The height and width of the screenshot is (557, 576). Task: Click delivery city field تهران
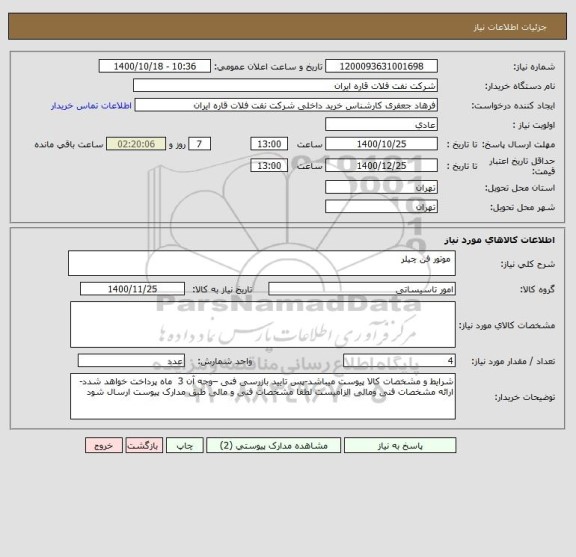tap(381, 207)
